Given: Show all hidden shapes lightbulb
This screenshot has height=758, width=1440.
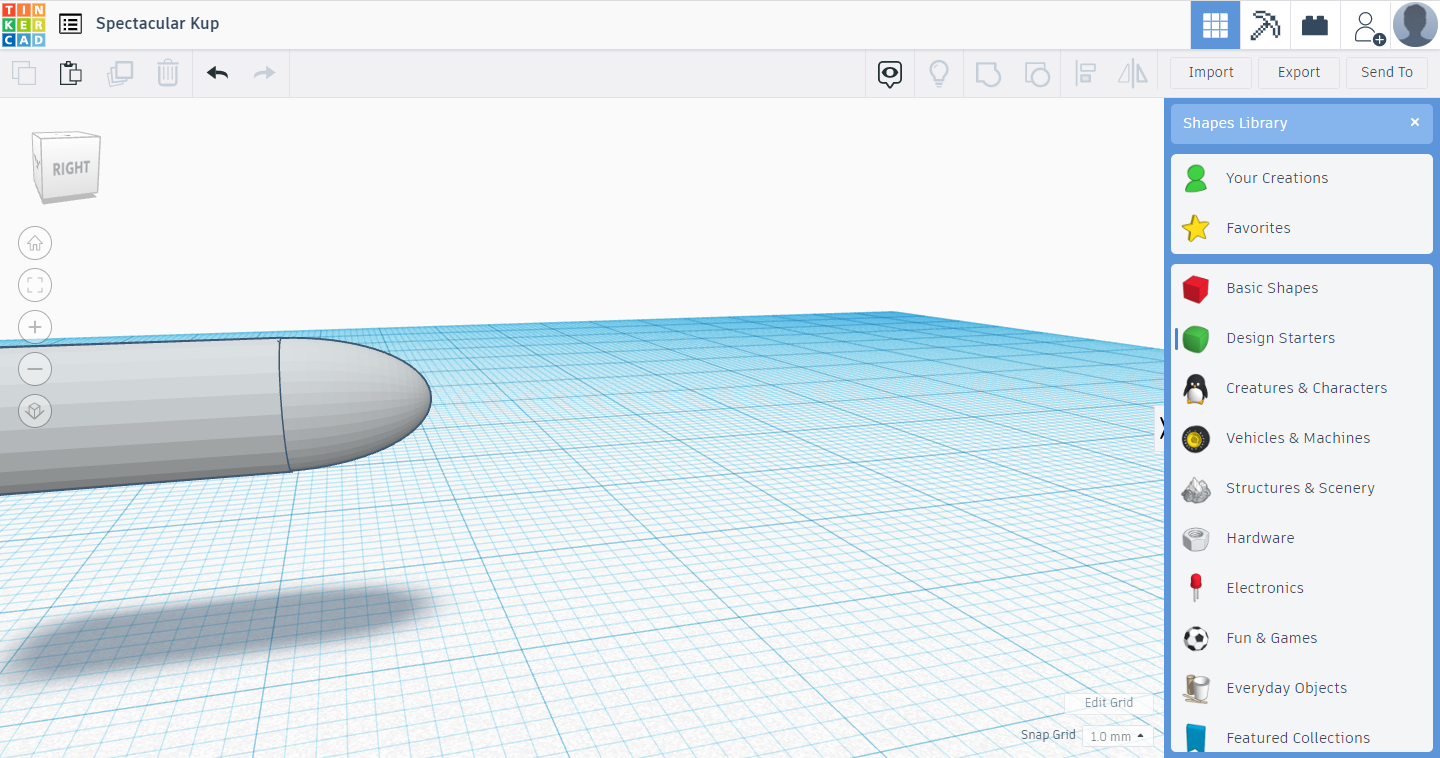Looking at the screenshot, I should (939, 74).
